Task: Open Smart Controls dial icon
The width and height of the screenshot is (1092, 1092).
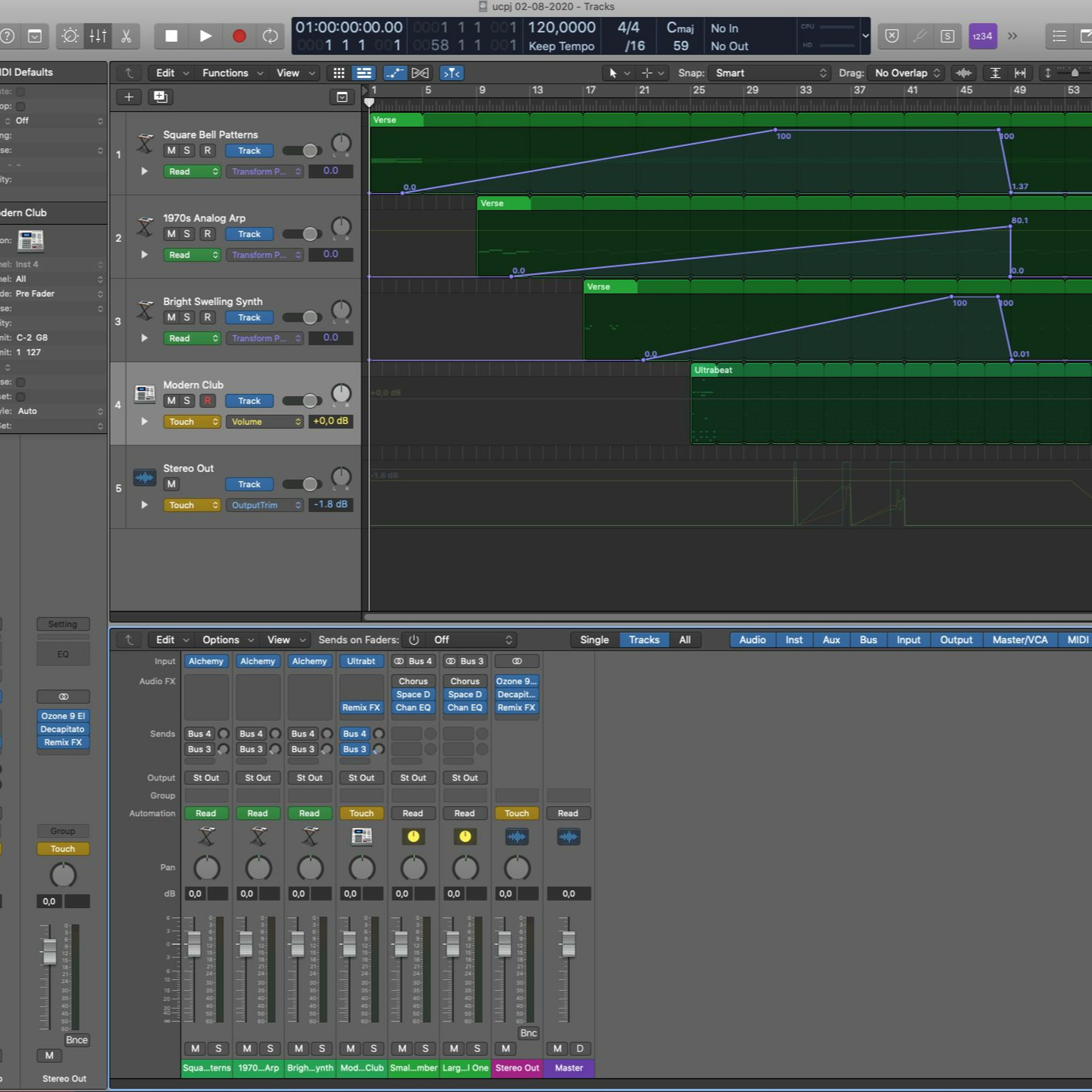Action: coord(70,36)
